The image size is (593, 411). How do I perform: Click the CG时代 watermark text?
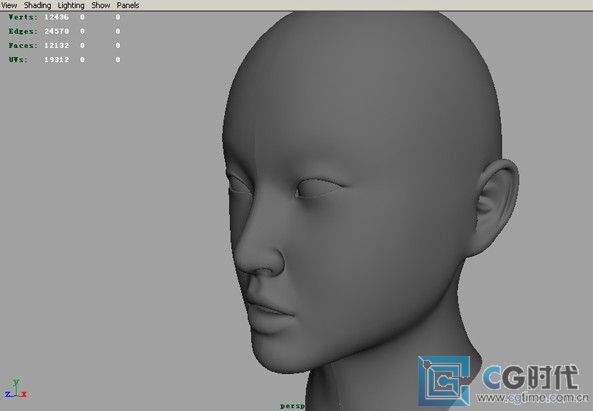point(530,378)
